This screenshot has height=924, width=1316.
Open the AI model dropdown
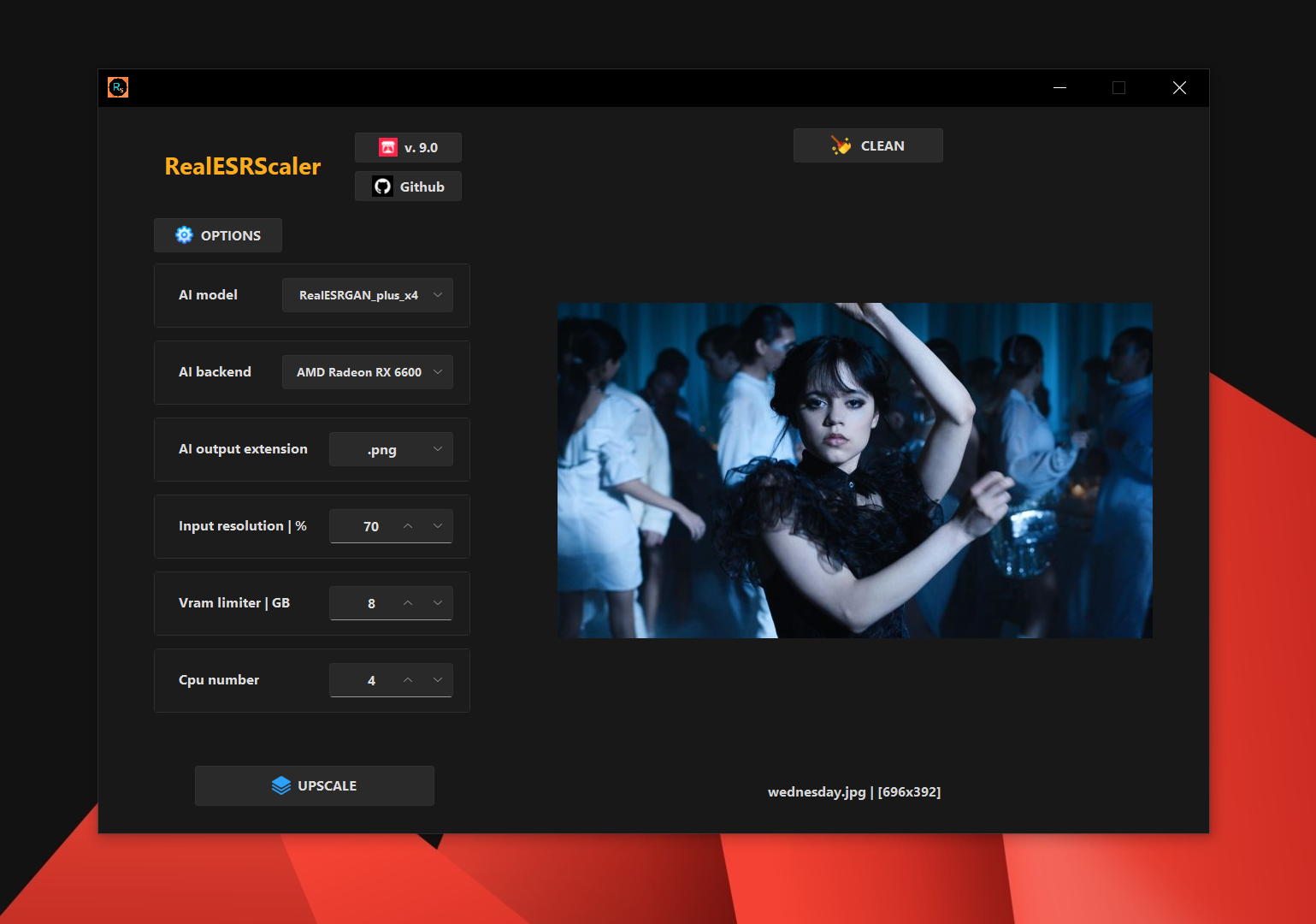click(368, 294)
